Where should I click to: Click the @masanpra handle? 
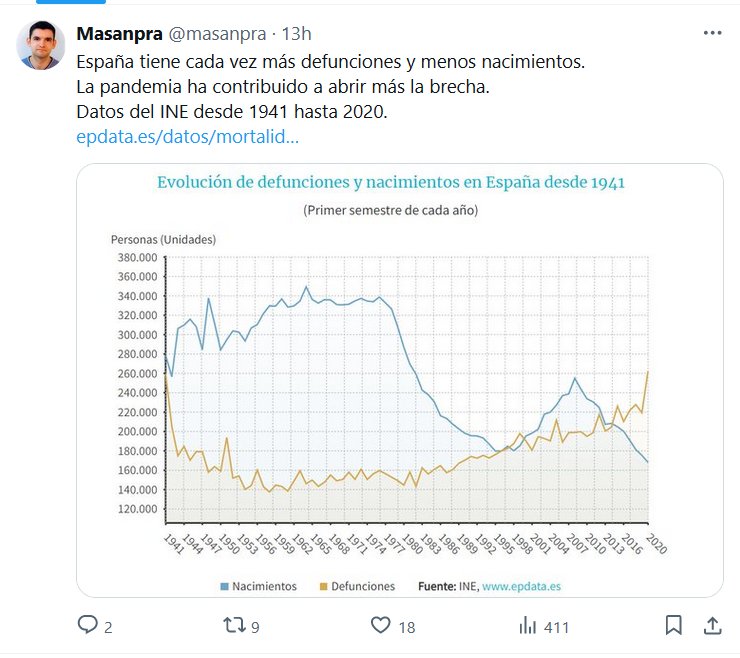pyautogui.click(x=215, y=34)
